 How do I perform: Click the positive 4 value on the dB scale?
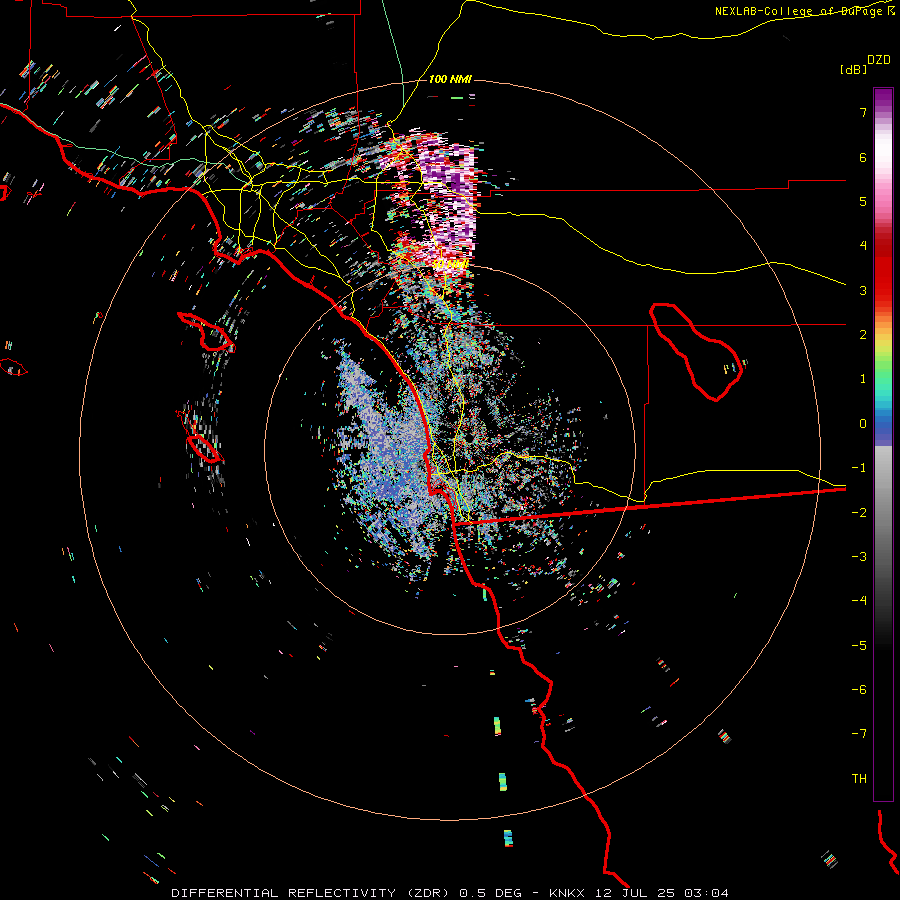point(863,246)
